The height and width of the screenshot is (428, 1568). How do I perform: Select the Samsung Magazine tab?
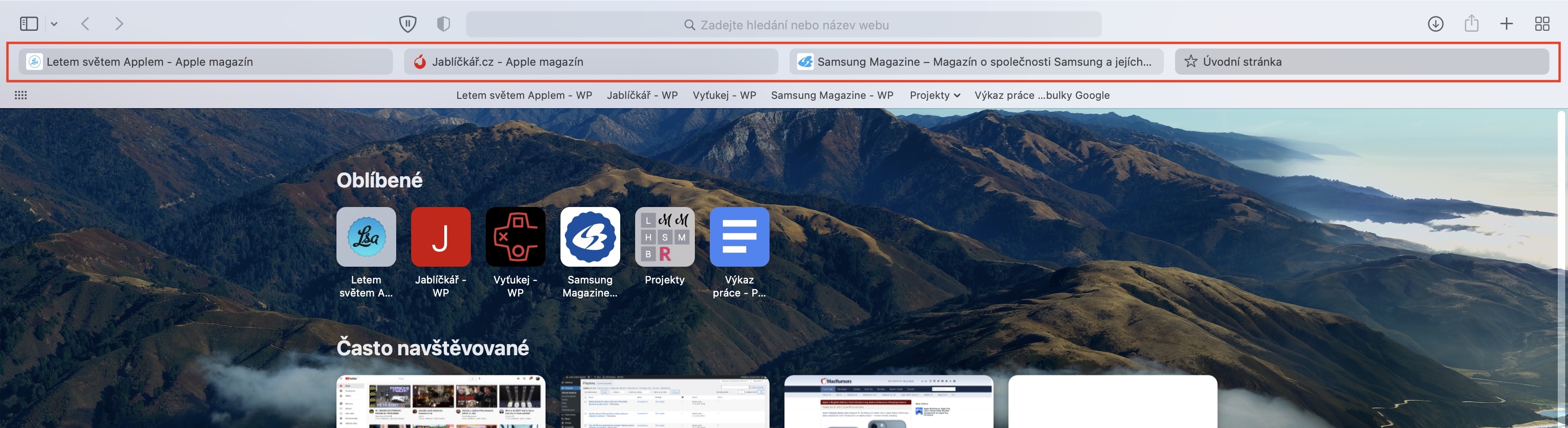tap(976, 62)
